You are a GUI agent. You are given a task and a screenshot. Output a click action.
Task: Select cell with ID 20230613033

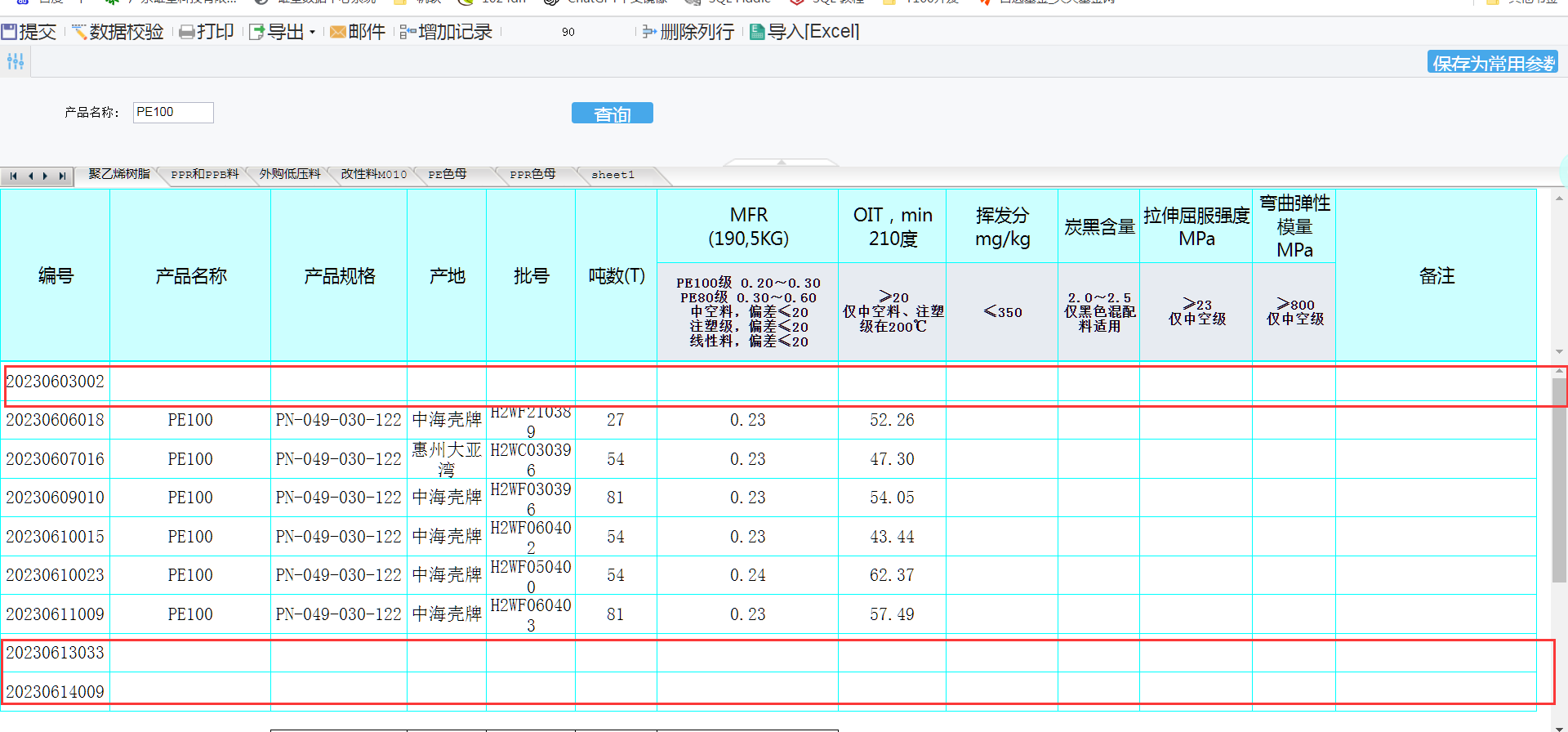[x=56, y=653]
